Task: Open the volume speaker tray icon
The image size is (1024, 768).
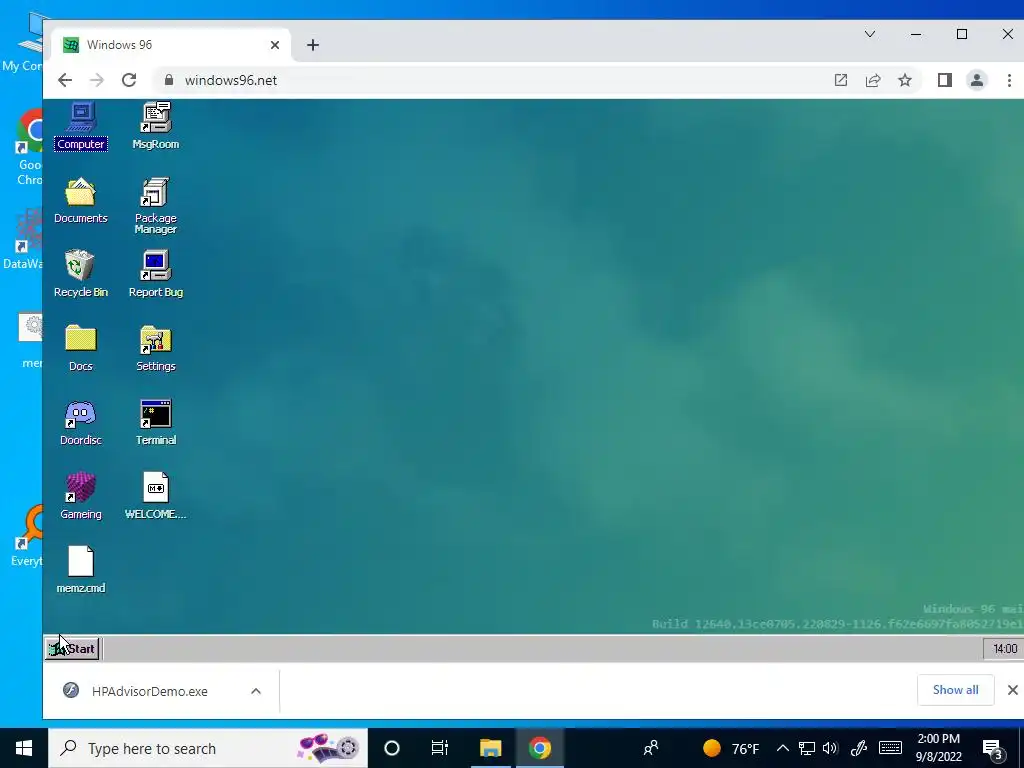Action: [x=831, y=748]
